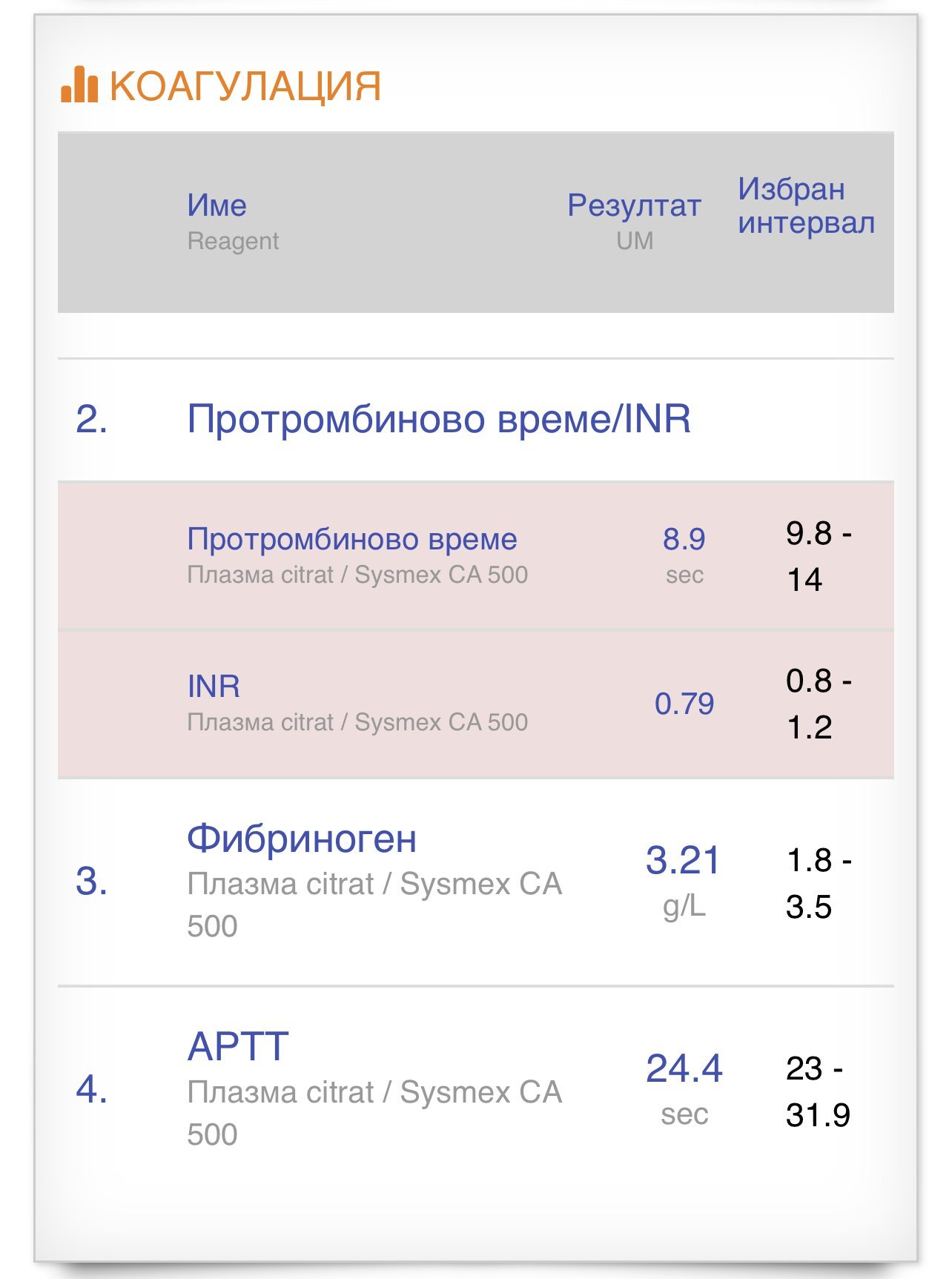
Task: Click the bar chart icon beside КОАГУЛАЦИЯ
Action: point(79,85)
